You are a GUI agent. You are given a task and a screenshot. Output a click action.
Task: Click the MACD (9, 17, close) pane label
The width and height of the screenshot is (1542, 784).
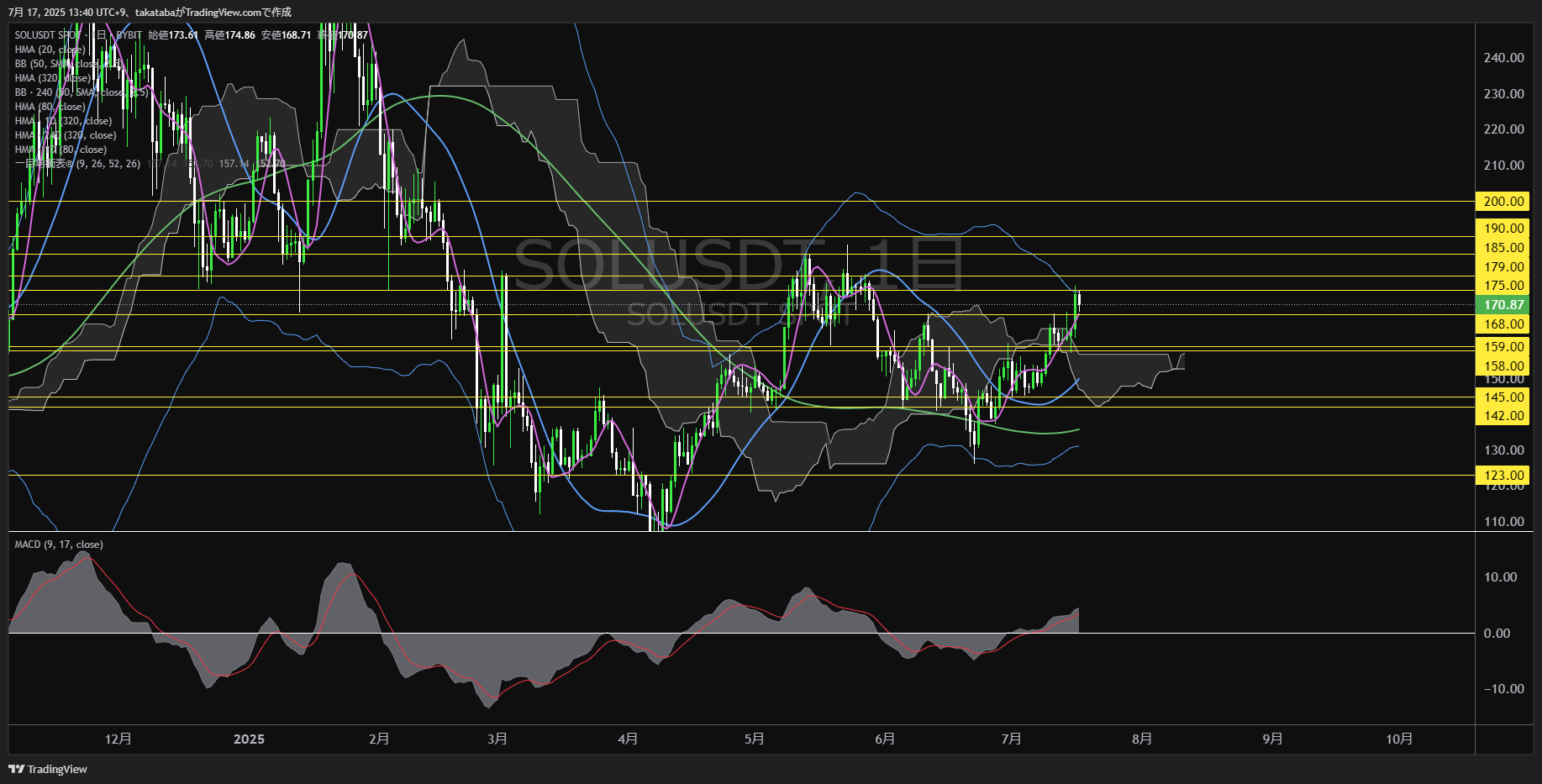[59, 545]
